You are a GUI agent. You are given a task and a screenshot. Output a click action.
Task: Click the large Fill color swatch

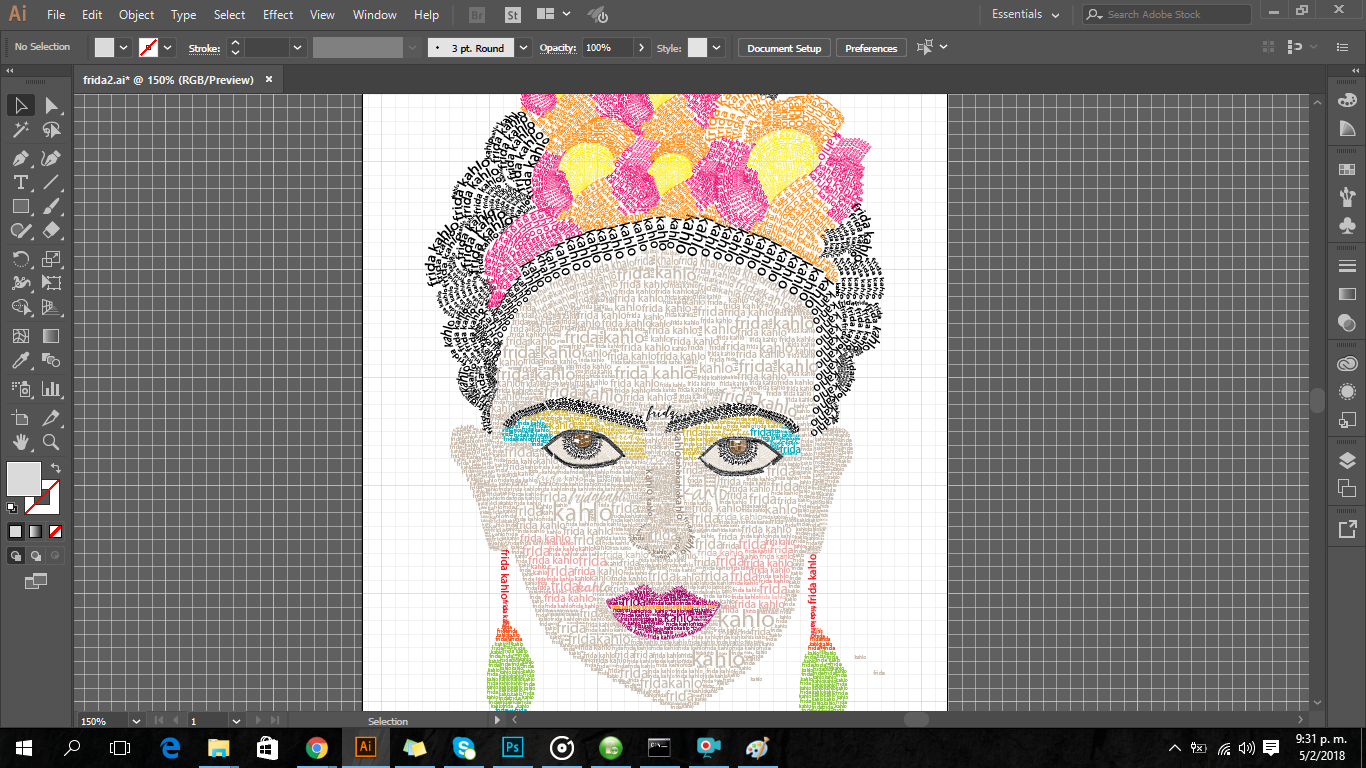[24, 478]
